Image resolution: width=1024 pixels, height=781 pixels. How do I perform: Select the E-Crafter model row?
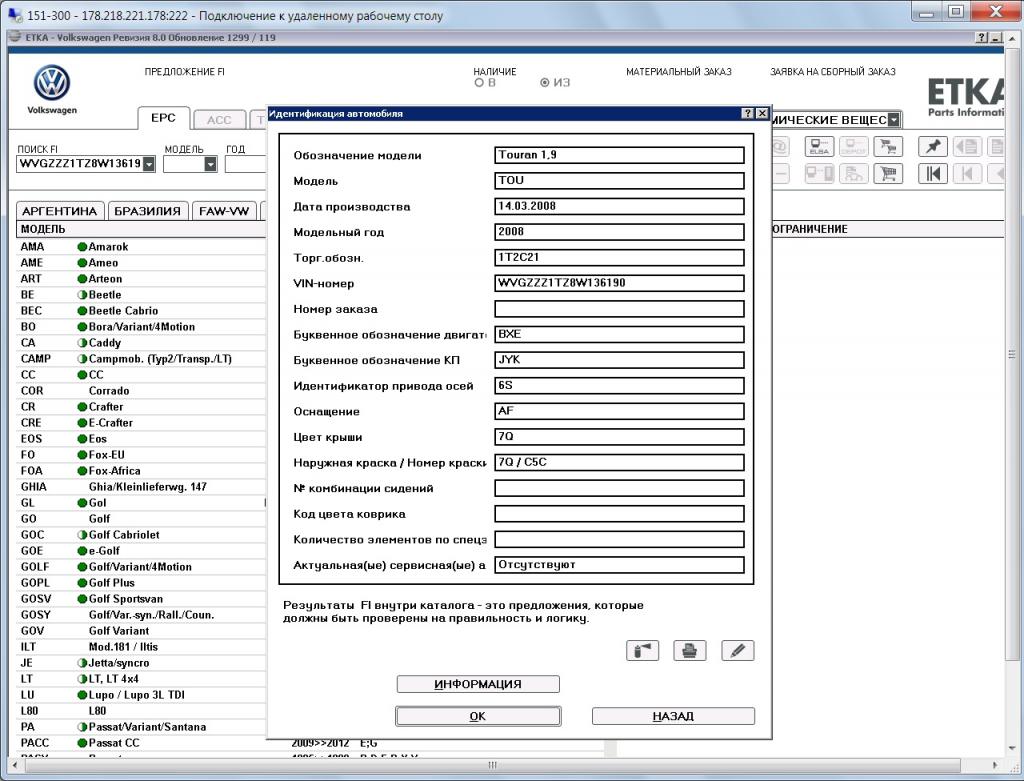pyautogui.click(x=140, y=422)
